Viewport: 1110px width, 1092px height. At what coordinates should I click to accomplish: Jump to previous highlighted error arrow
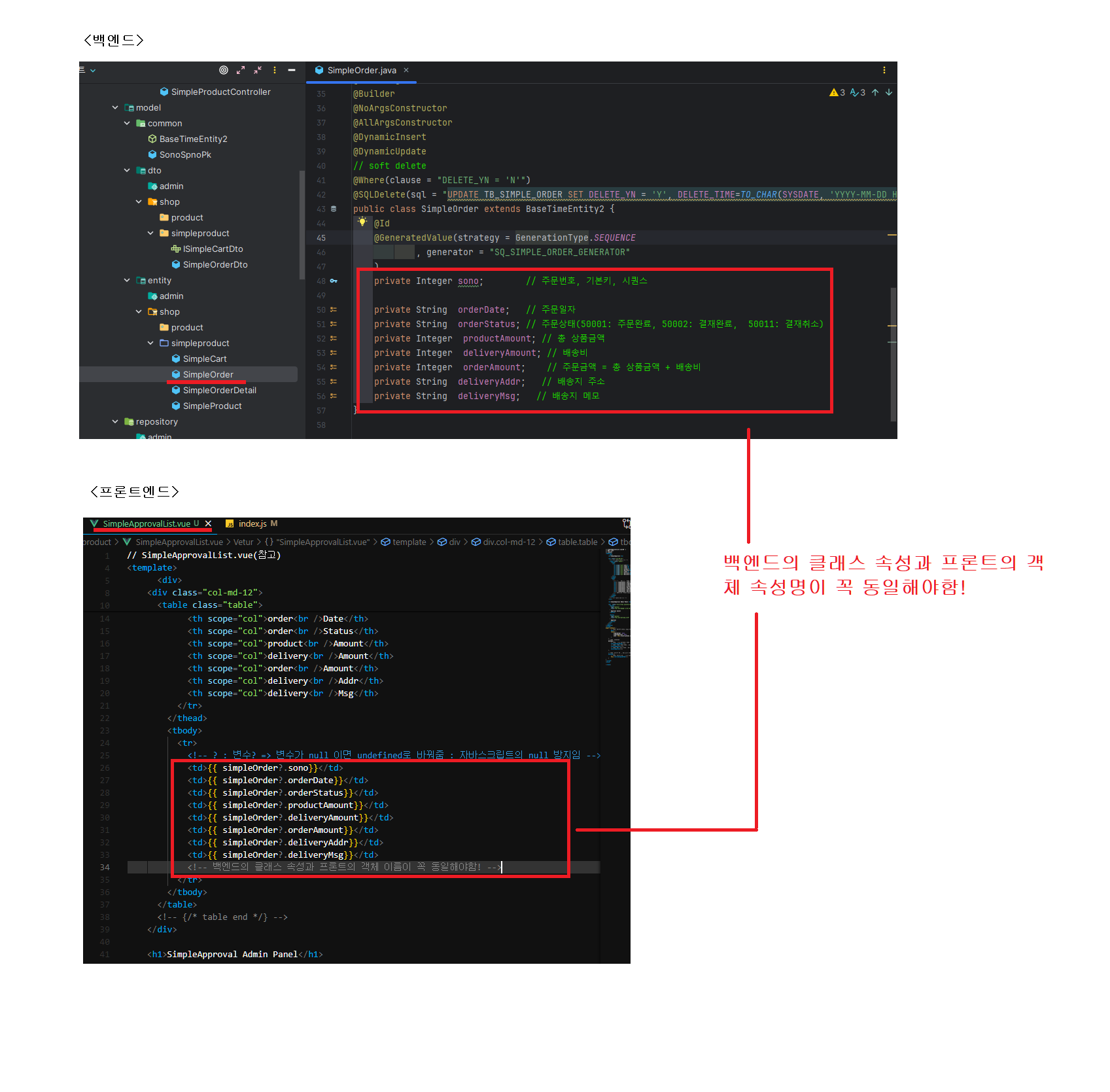pos(875,92)
